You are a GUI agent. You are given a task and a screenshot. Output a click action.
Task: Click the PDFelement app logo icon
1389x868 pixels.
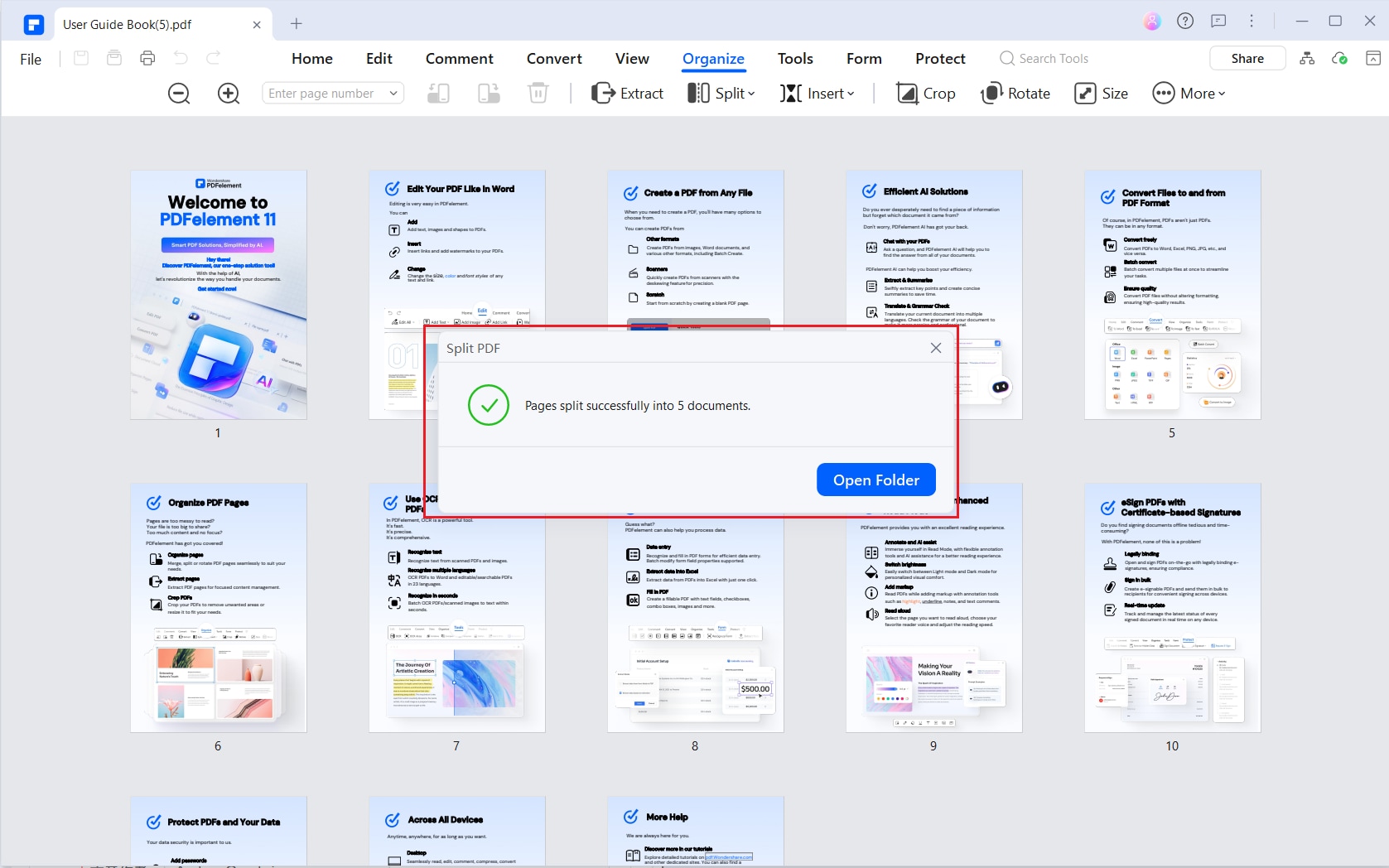[x=33, y=24]
